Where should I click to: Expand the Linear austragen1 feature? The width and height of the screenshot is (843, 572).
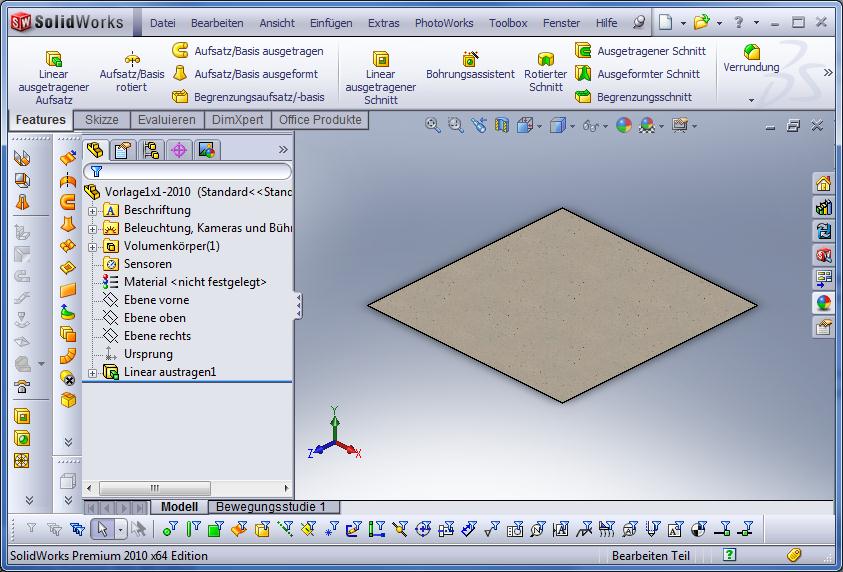tap(93, 373)
